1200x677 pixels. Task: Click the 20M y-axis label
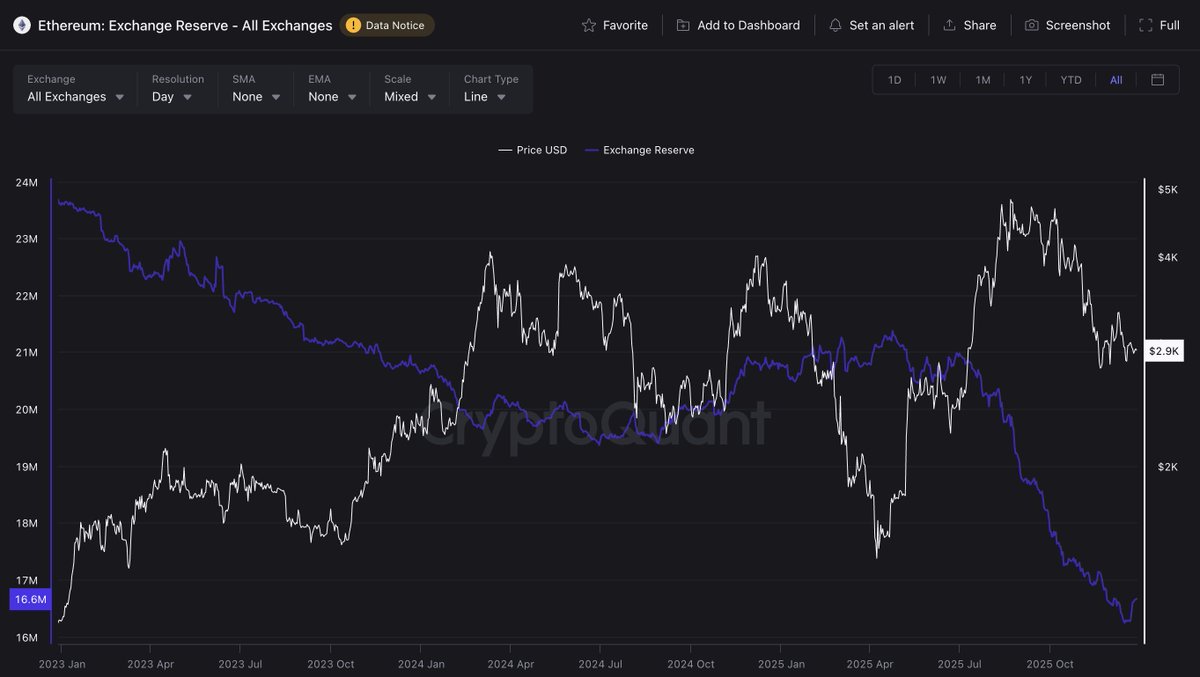point(26,410)
